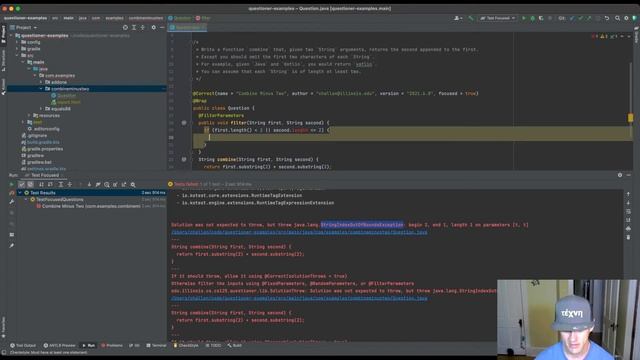Toggle Sort by Duration in test toolbar
This screenshot has width=640, height=360.
click(50, 184)
